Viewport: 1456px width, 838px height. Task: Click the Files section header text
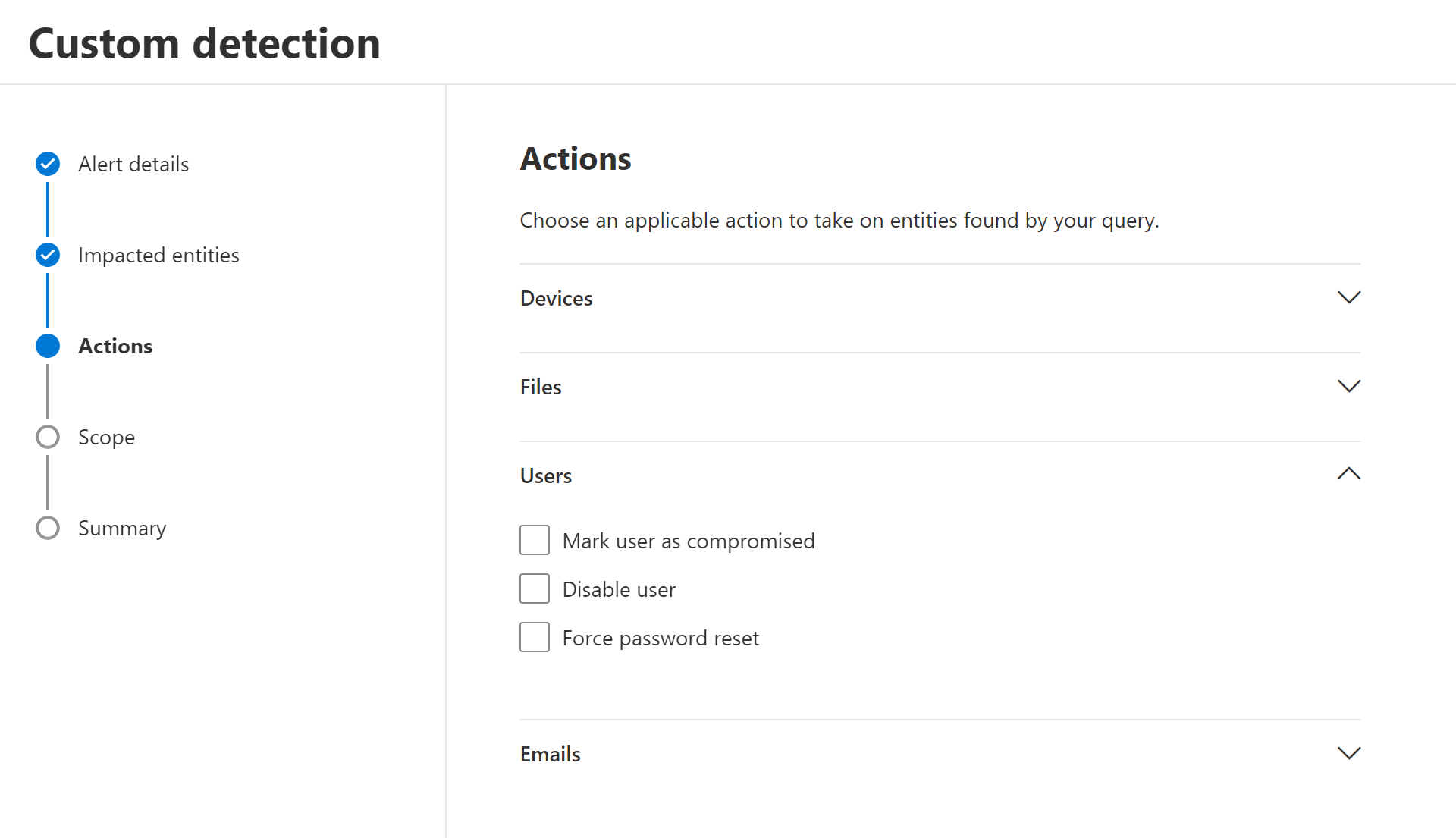pos(541,387)
